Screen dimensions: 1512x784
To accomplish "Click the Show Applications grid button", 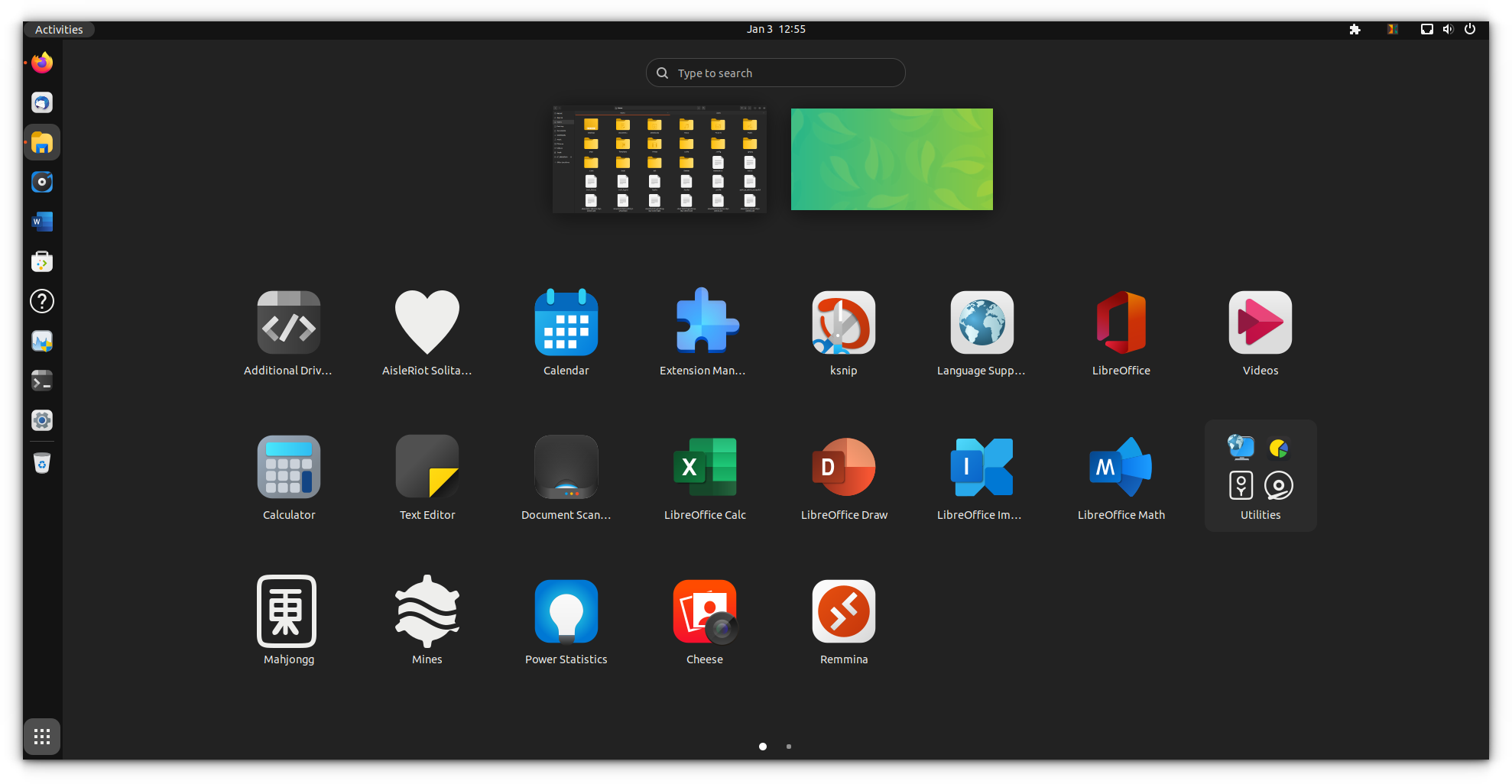I will click(x=42, y=736).
